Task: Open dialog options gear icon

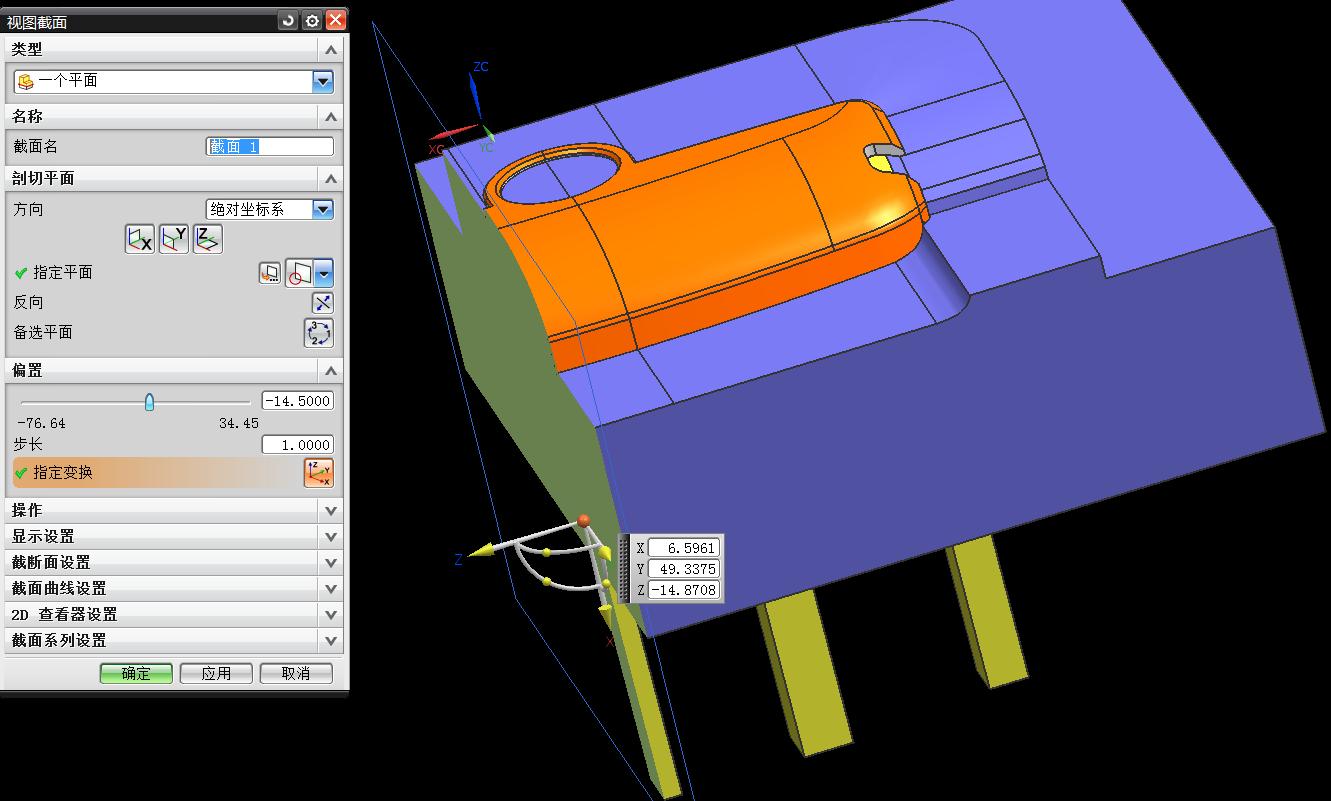Action: tap(312, 20)
